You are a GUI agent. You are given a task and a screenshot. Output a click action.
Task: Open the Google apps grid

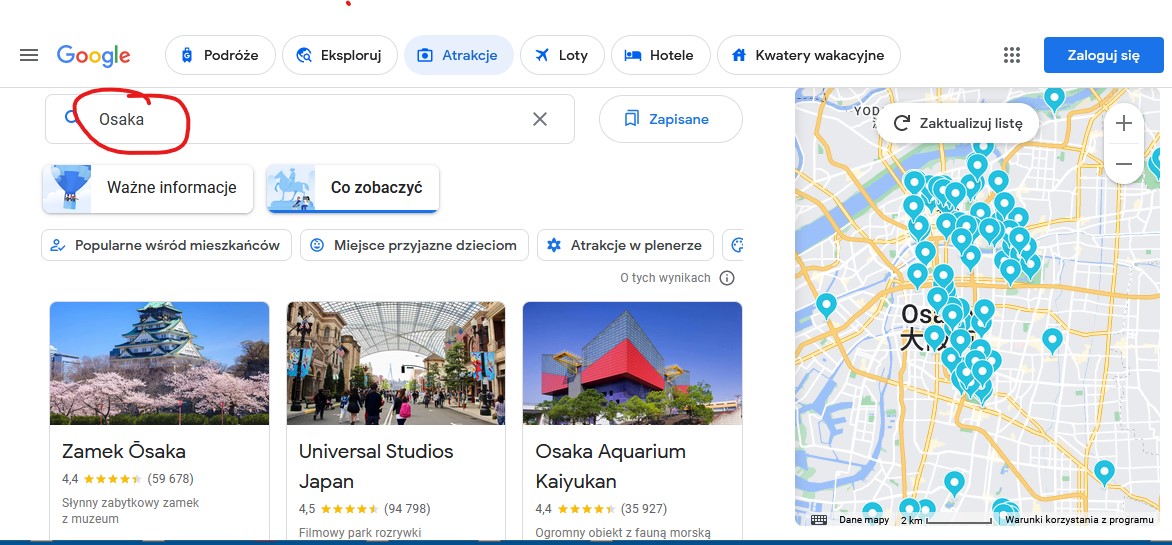pyautogui.click(x=1012, y=55)
